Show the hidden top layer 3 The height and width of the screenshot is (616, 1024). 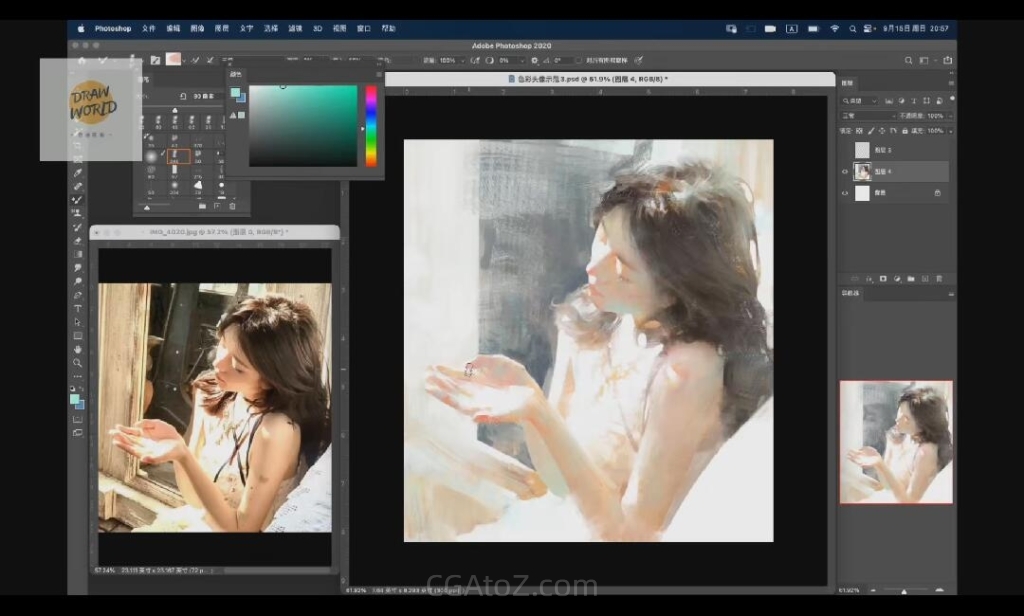tap(845, 150)
